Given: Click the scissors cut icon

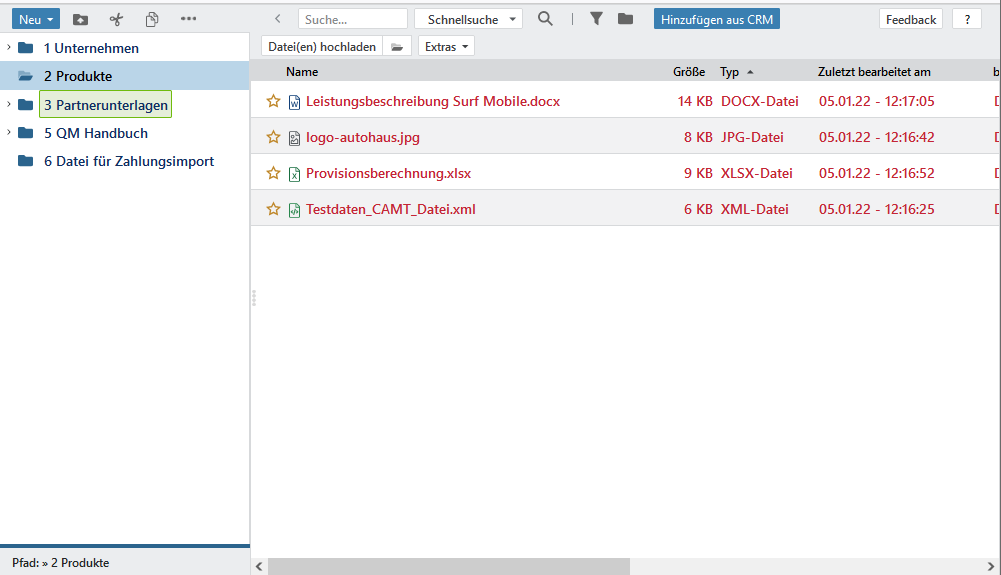Looking at the screenshot, I should [116, 19].
